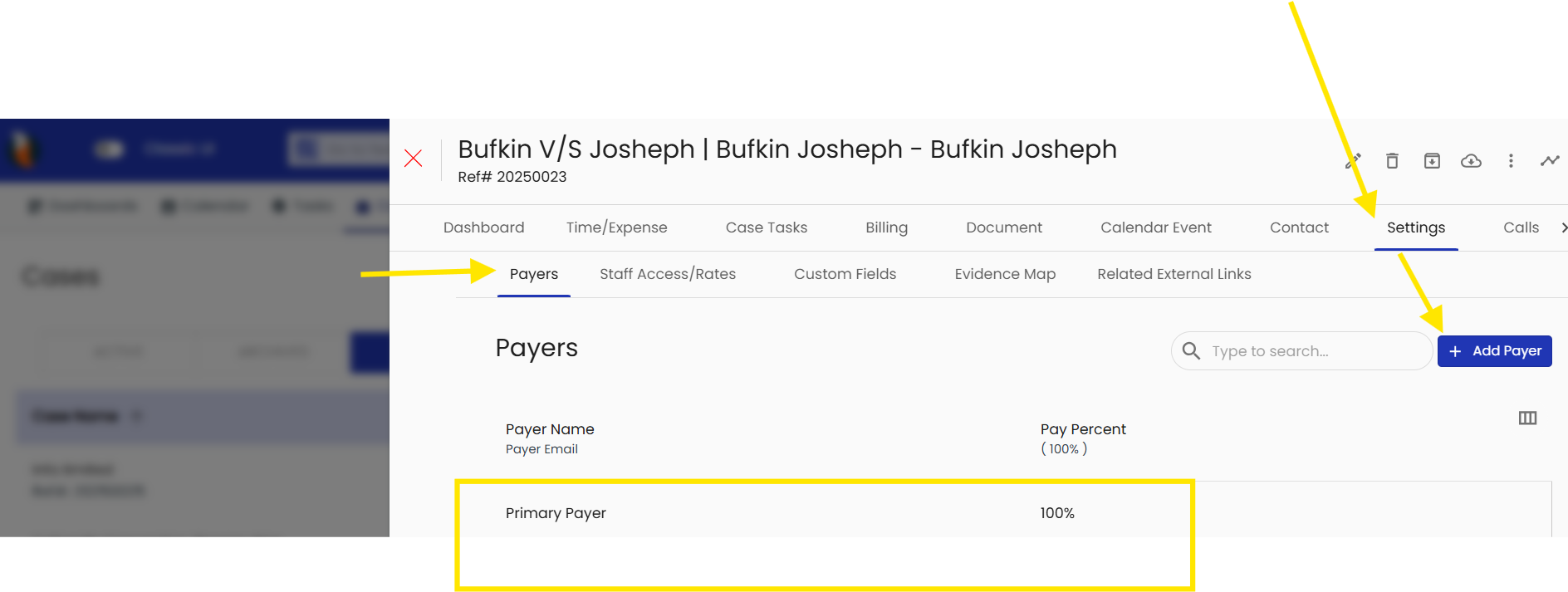This screenshot has width=1568, height=592.
Task: Open Related External Links sub-tab
Action: click(1174, 274)
